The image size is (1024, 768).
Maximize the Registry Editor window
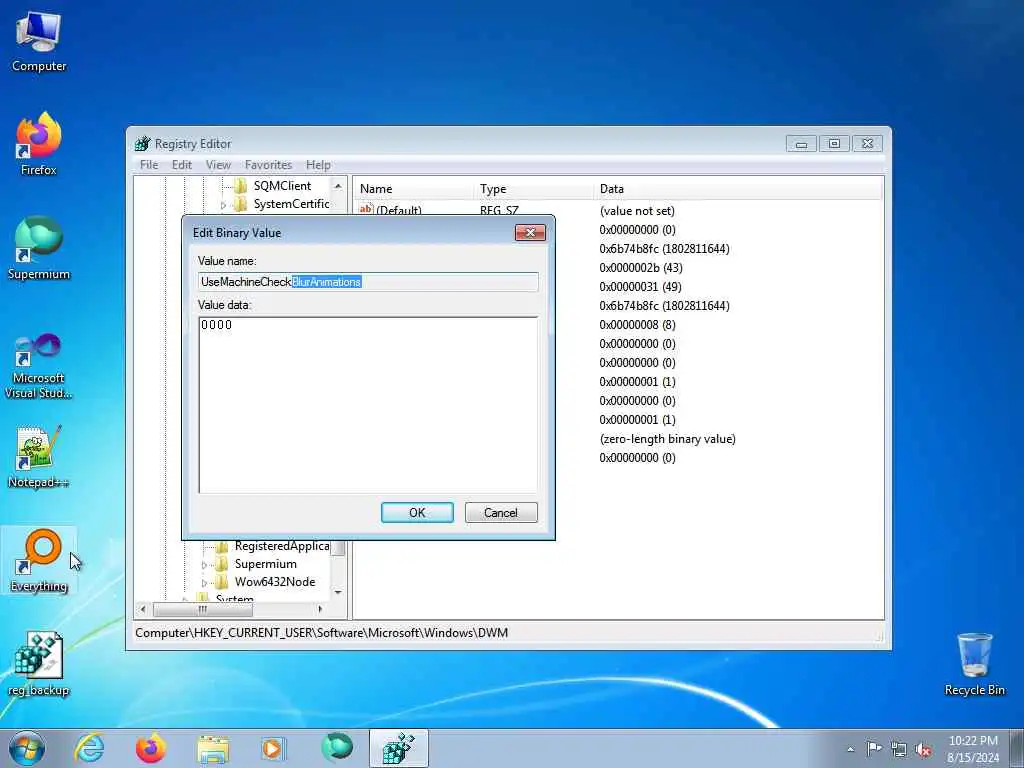[x=834, y=144]
